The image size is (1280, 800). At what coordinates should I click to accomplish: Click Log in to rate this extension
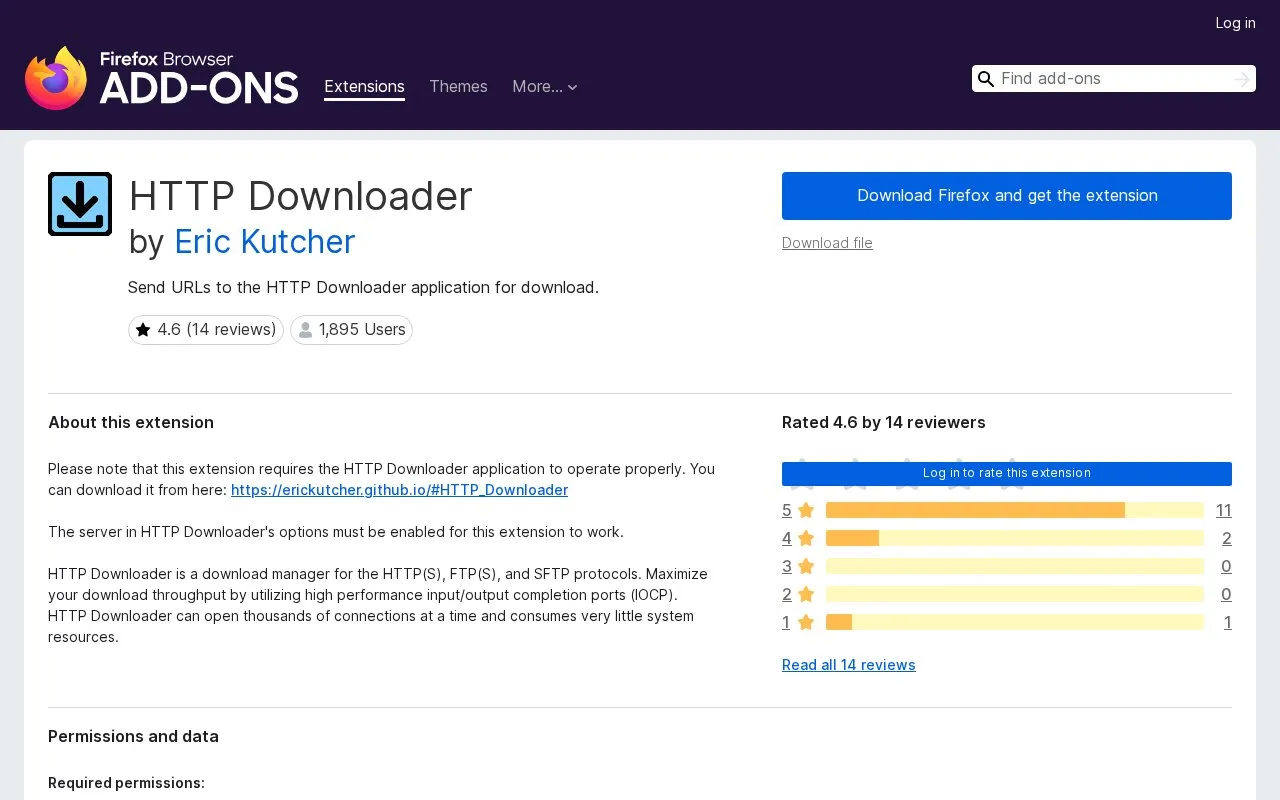(x=1007, y=473)
